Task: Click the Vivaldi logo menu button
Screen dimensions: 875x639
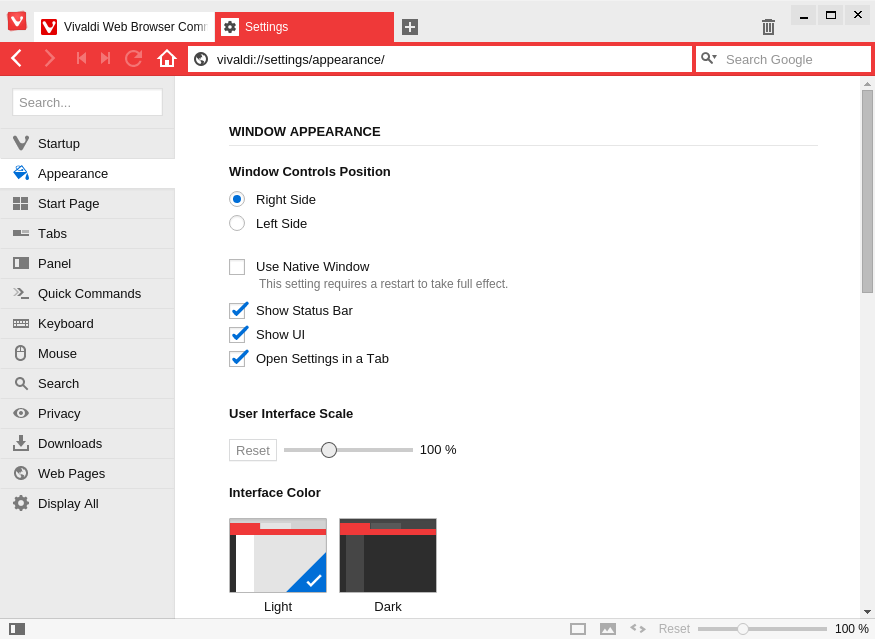Action: pyautogui.click(x=17, y=22)
